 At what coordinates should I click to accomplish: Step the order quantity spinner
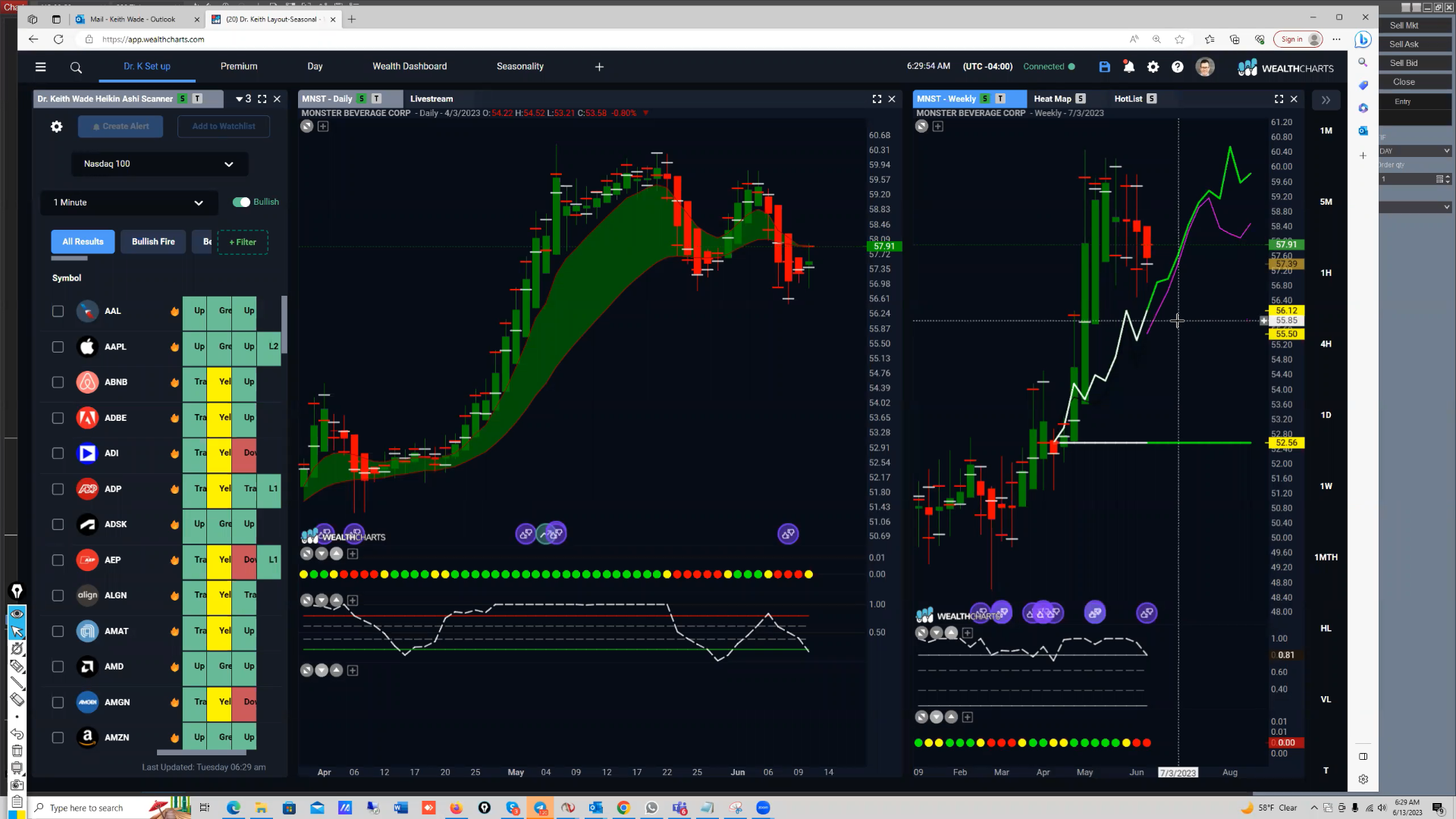(x=1448, y=179)
